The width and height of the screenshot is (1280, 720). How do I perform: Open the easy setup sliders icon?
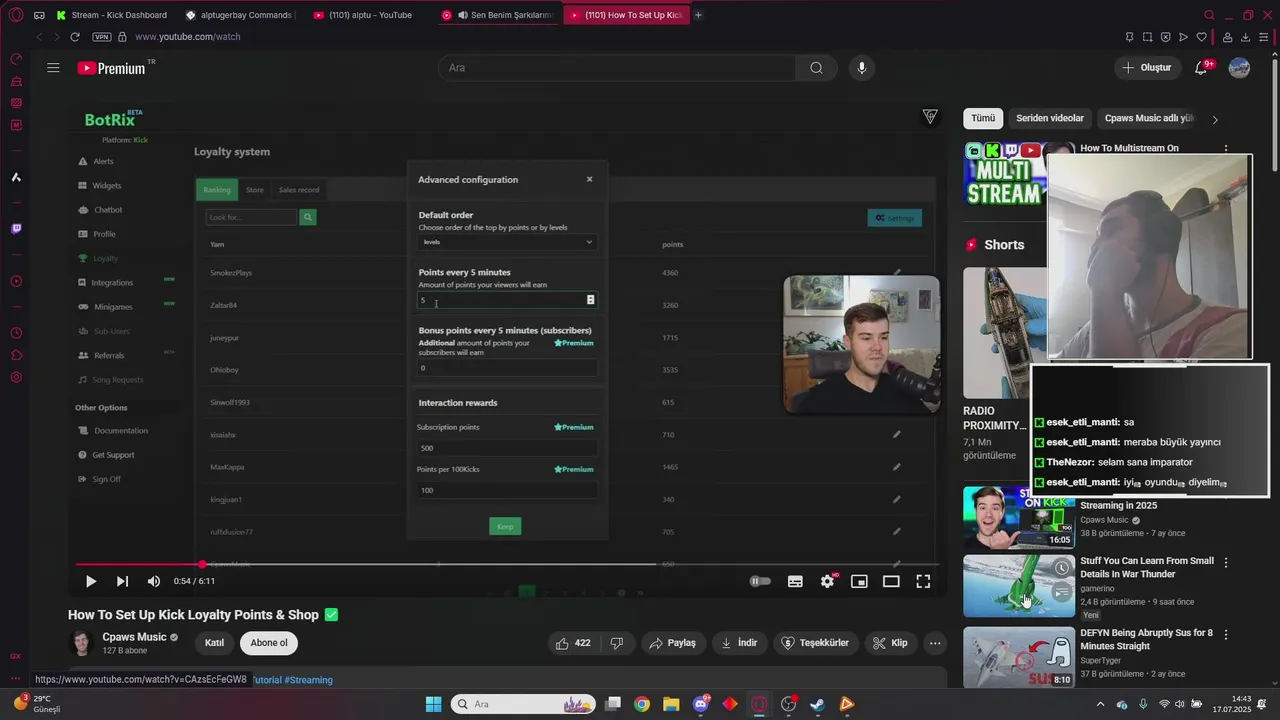pos(1264,37)
